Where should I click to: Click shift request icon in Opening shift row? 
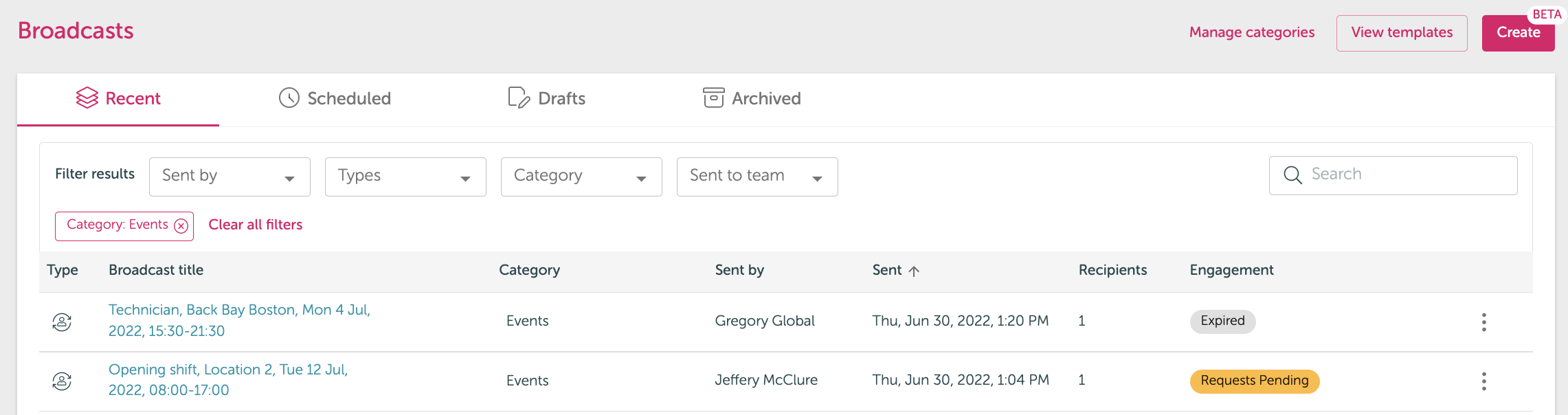pyautogui.click(x=62, y=381)
